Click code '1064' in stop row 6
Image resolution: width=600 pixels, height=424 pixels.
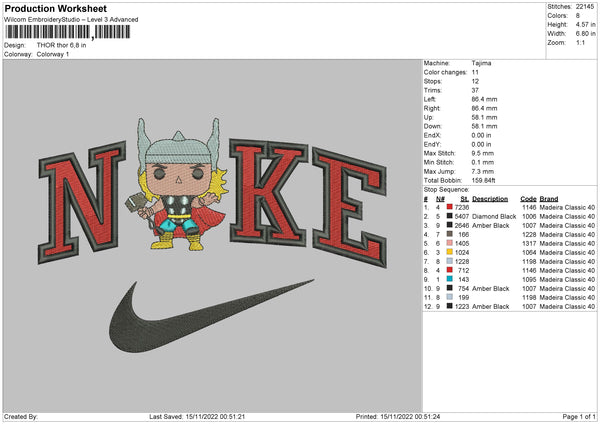click(529, 253)
